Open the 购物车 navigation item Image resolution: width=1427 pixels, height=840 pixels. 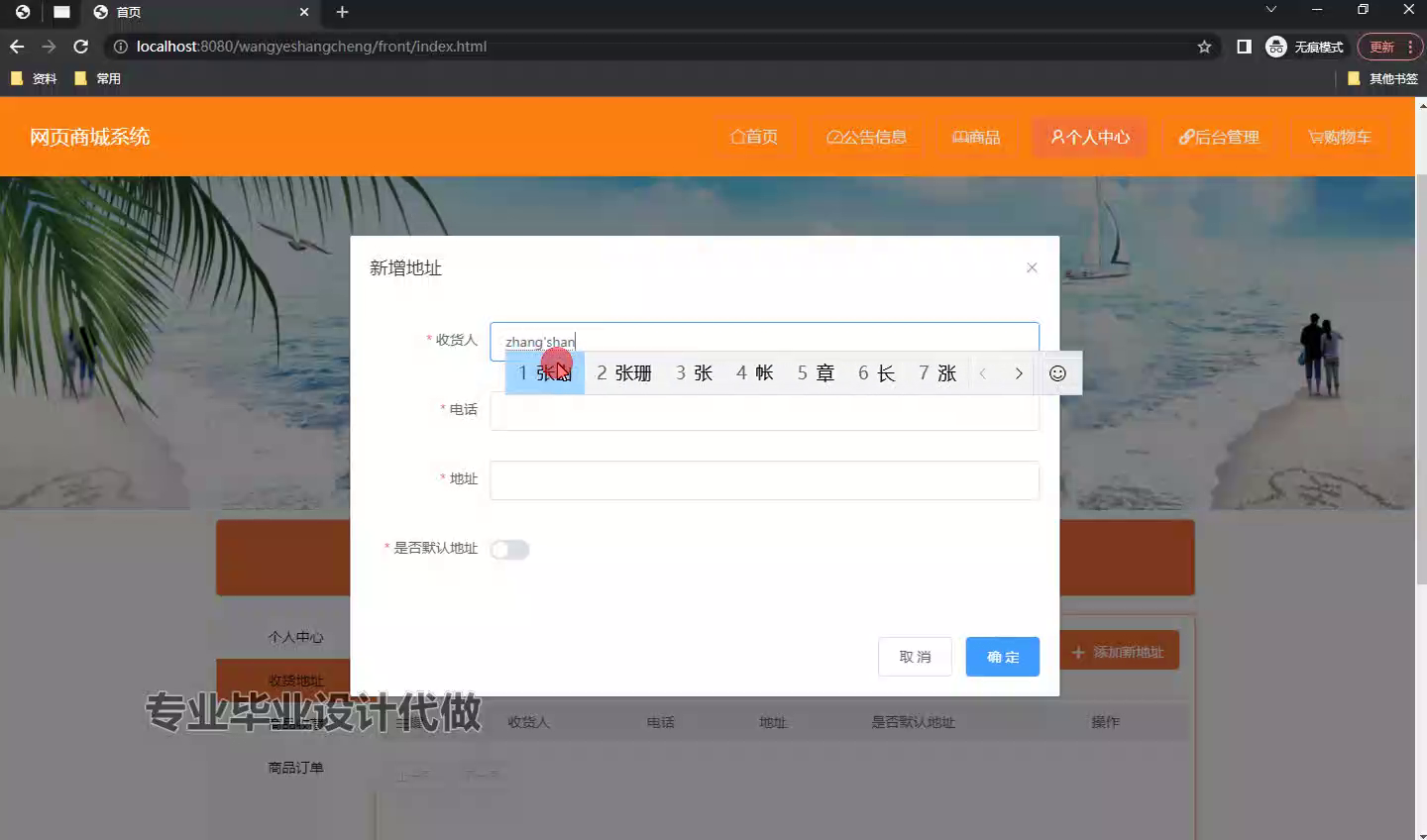1340,137
